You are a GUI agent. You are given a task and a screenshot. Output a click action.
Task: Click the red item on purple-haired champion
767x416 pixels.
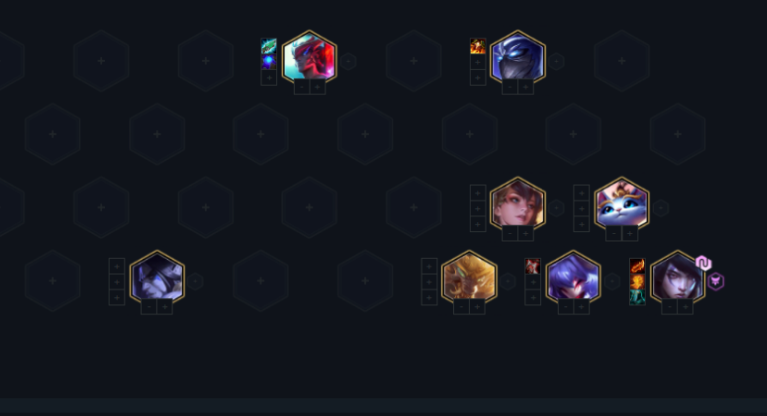click(532, 266)
